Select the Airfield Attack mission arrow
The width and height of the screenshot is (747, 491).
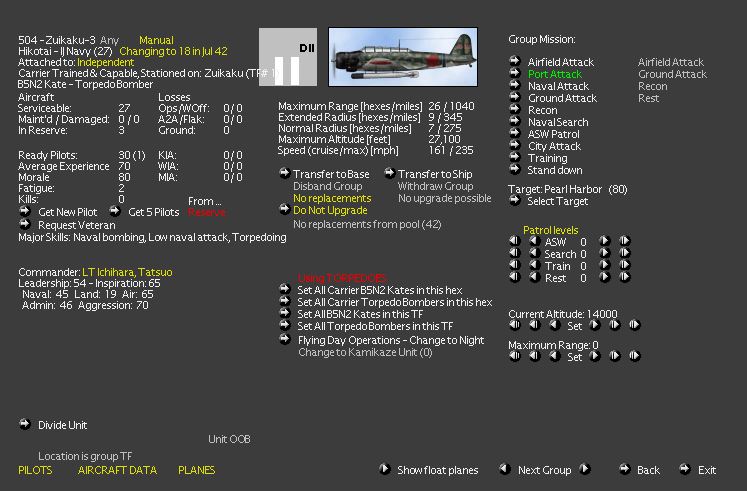515,61
